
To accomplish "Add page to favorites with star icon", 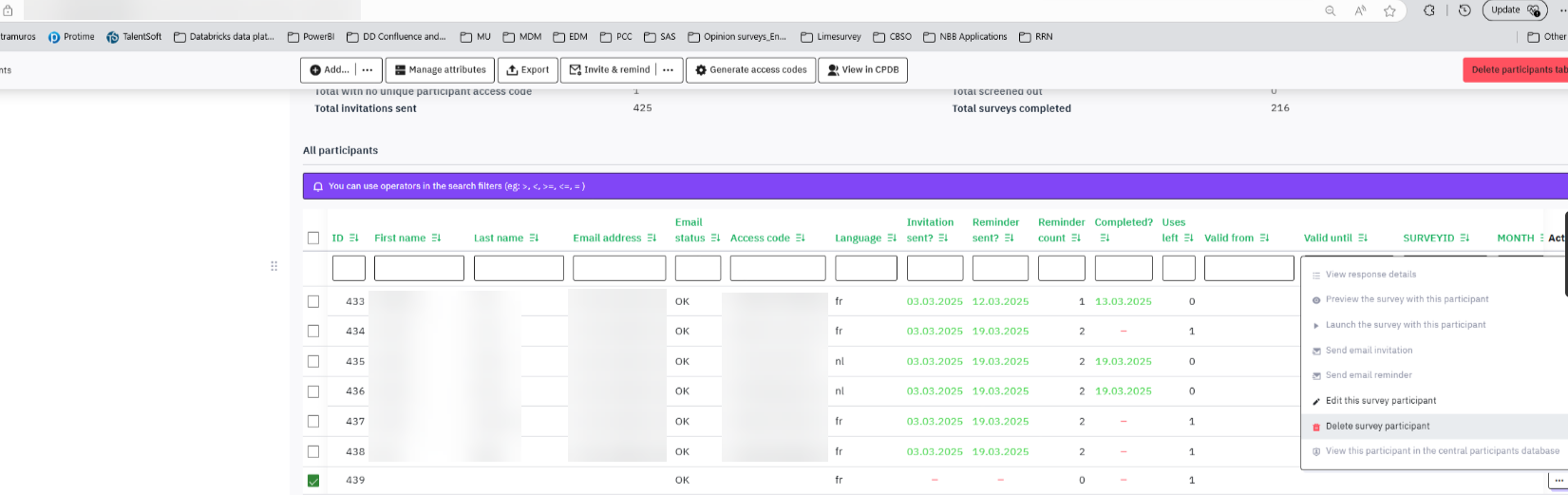I will 1389,10.
